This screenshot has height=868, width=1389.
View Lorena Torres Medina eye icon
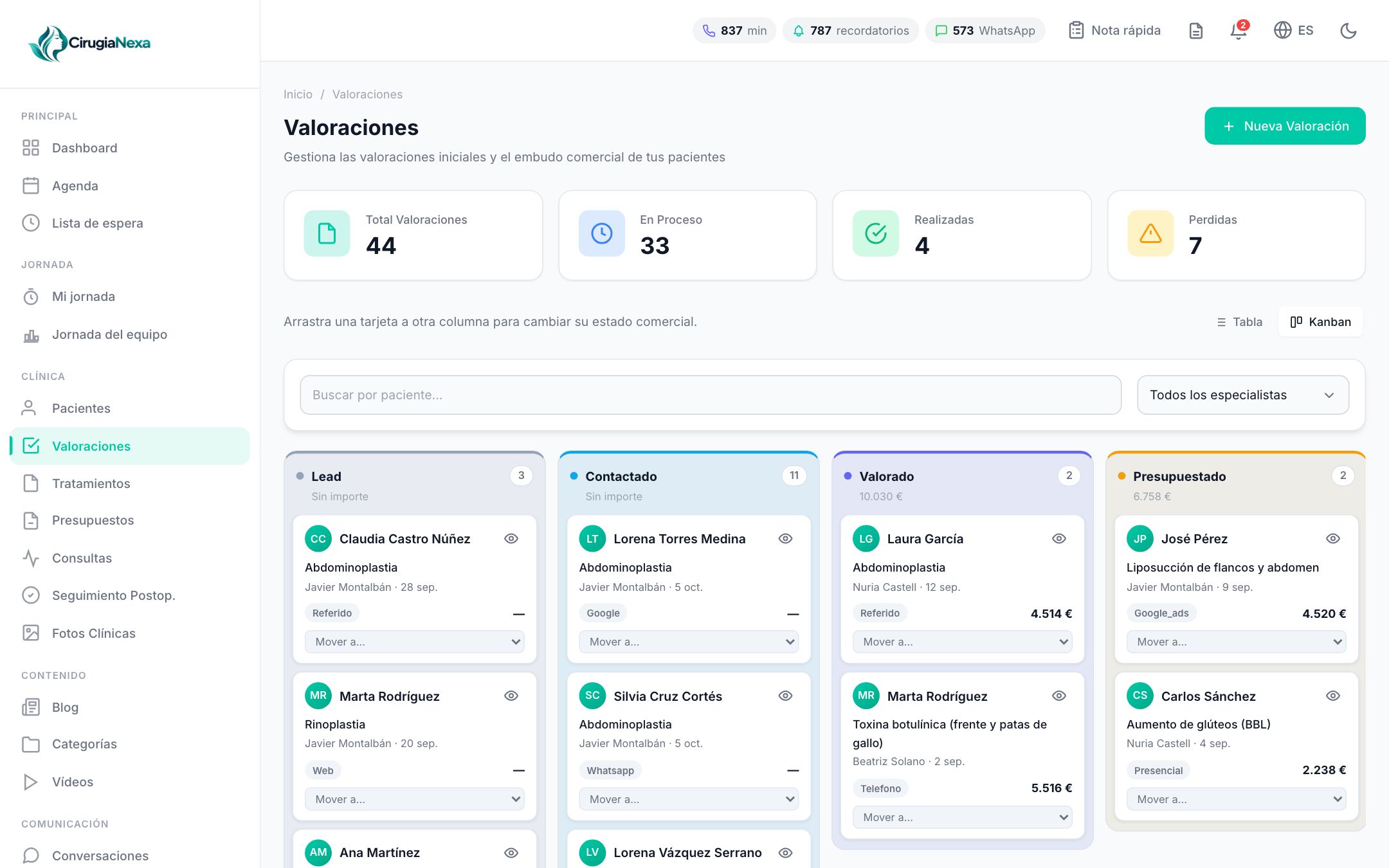point(785,539)
